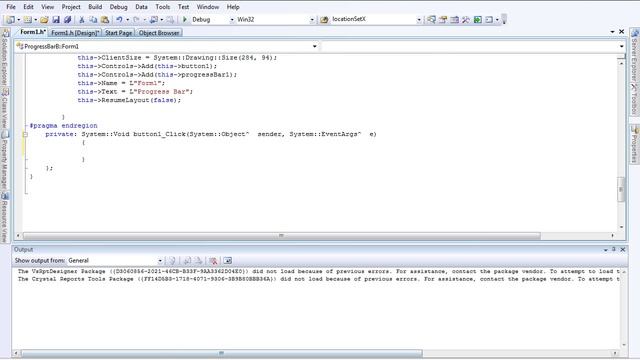The width and height of the screenshot is (640, 360).
Task: Undo the last edit with the Undo icon
Action: [x=119, y=20]
